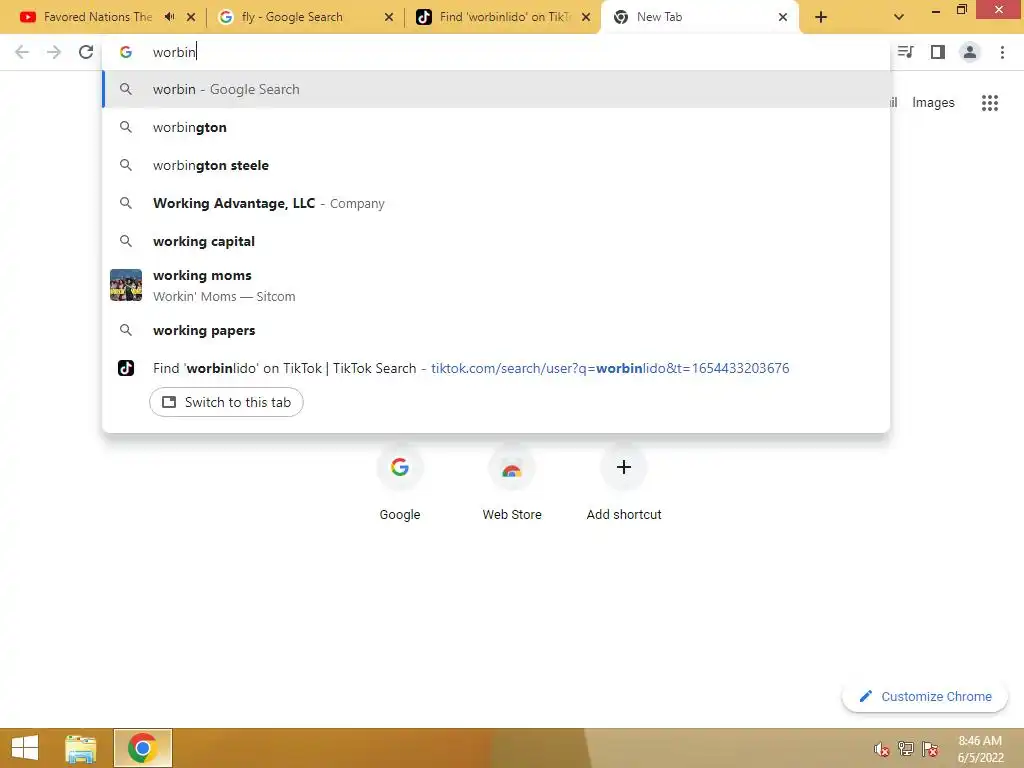This screenshot has width=1024, height=768.
Task: Close the Favored Nations YouTube tab
Action: click(x=191, y=17)
